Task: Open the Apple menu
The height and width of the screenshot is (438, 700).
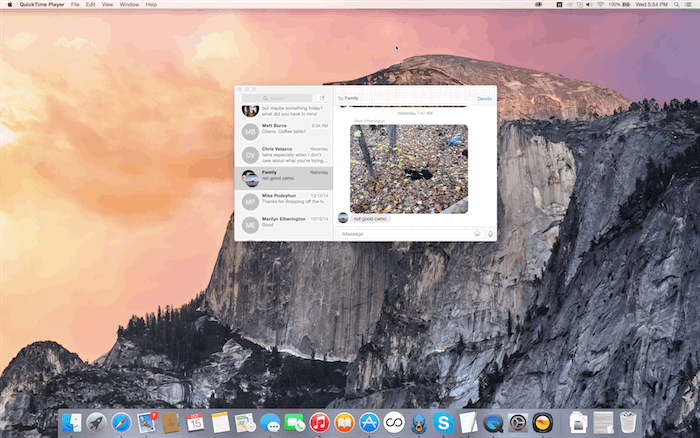Action: (x=10, y=4)
